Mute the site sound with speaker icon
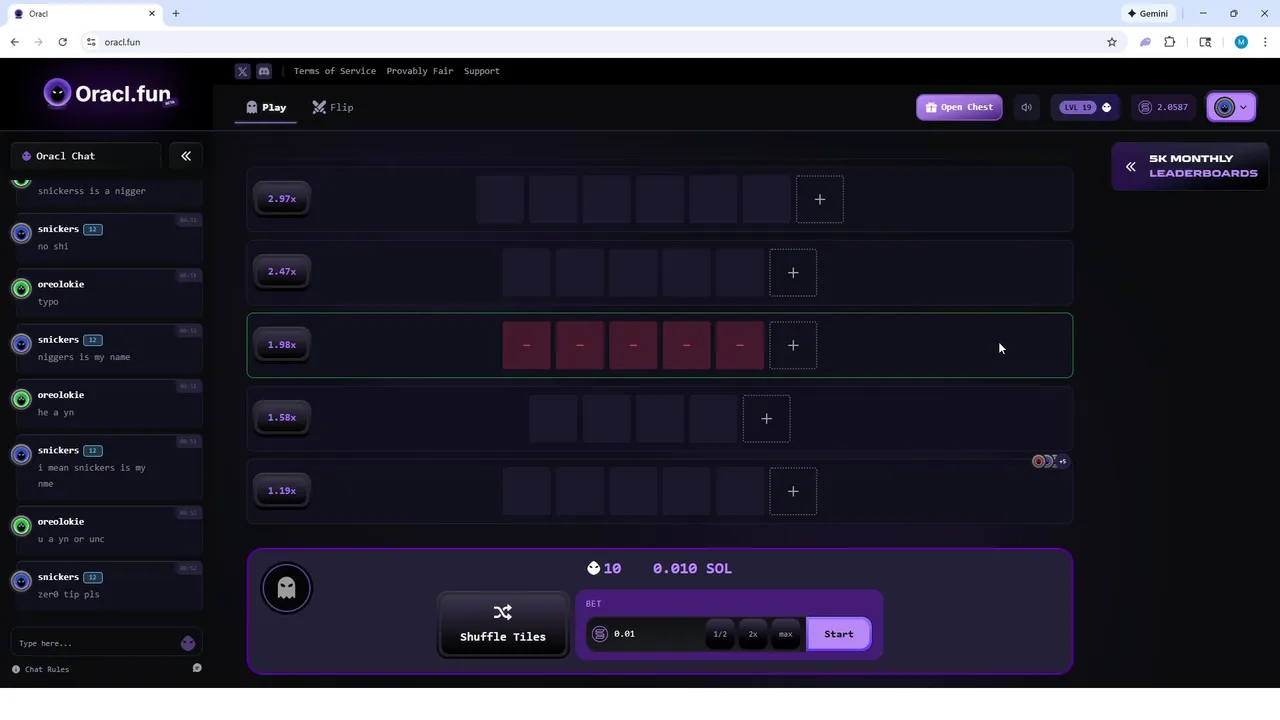This screenshot has width=1280, height=720. pyautogui.click(x=1026, y=107)
